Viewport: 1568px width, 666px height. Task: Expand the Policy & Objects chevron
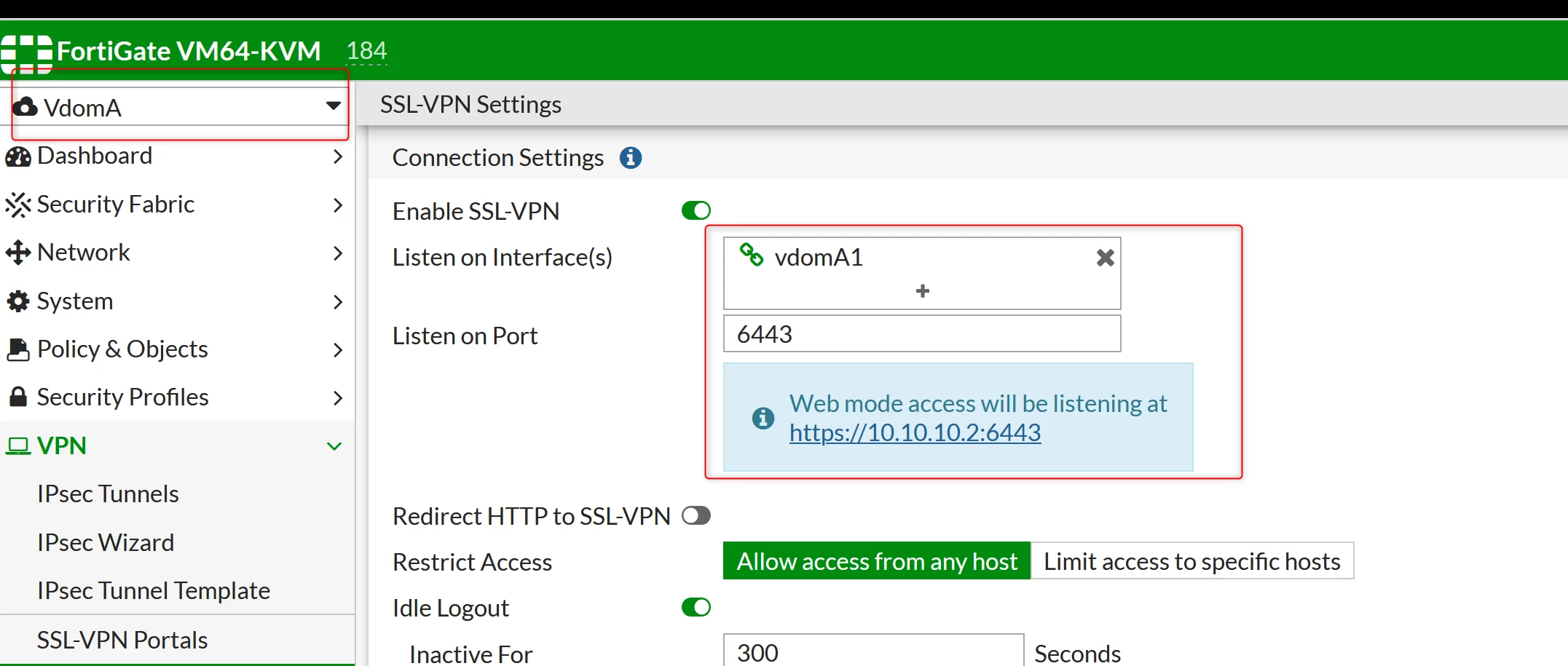tap(337, 350)
